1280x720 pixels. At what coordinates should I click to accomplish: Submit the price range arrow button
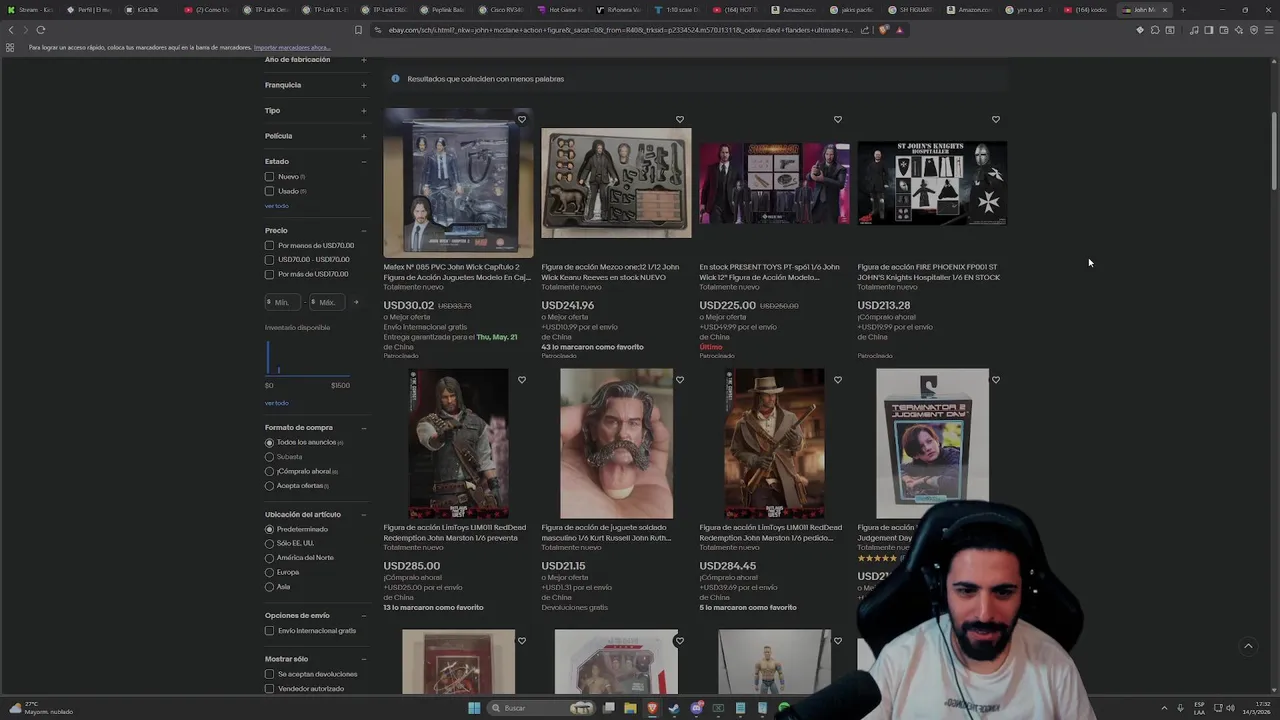(355, 302)
